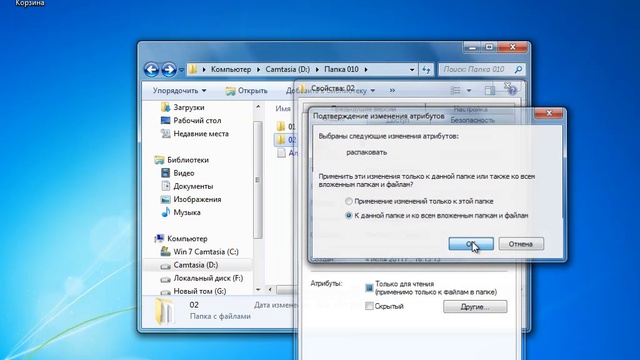Viewport: 640px width, 360px height.
Task: Select Camtasia (D:) in the address breadcrumb
Action: pyautogui.click(x=287, y=69)
